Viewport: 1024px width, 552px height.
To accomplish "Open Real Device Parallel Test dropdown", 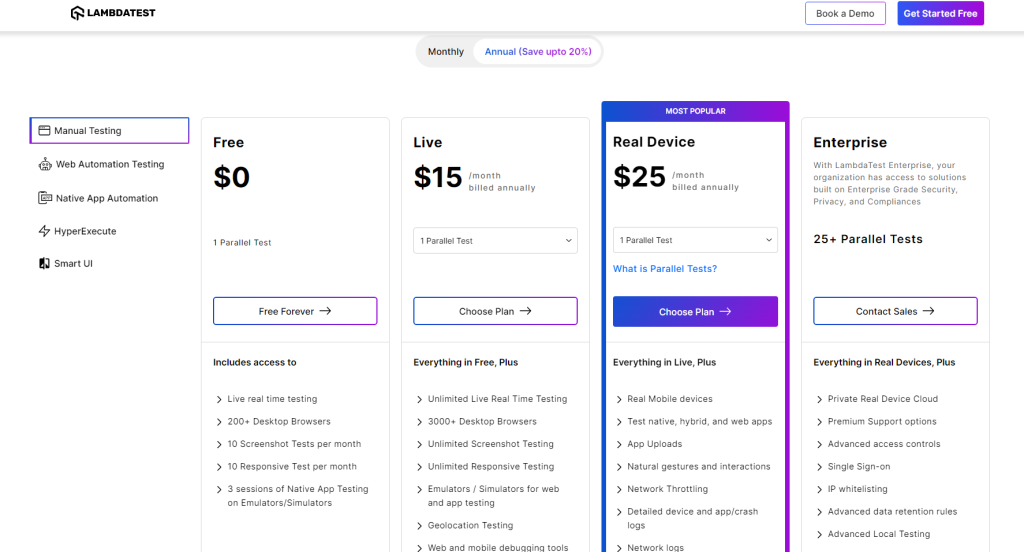I will pos(695,240).
